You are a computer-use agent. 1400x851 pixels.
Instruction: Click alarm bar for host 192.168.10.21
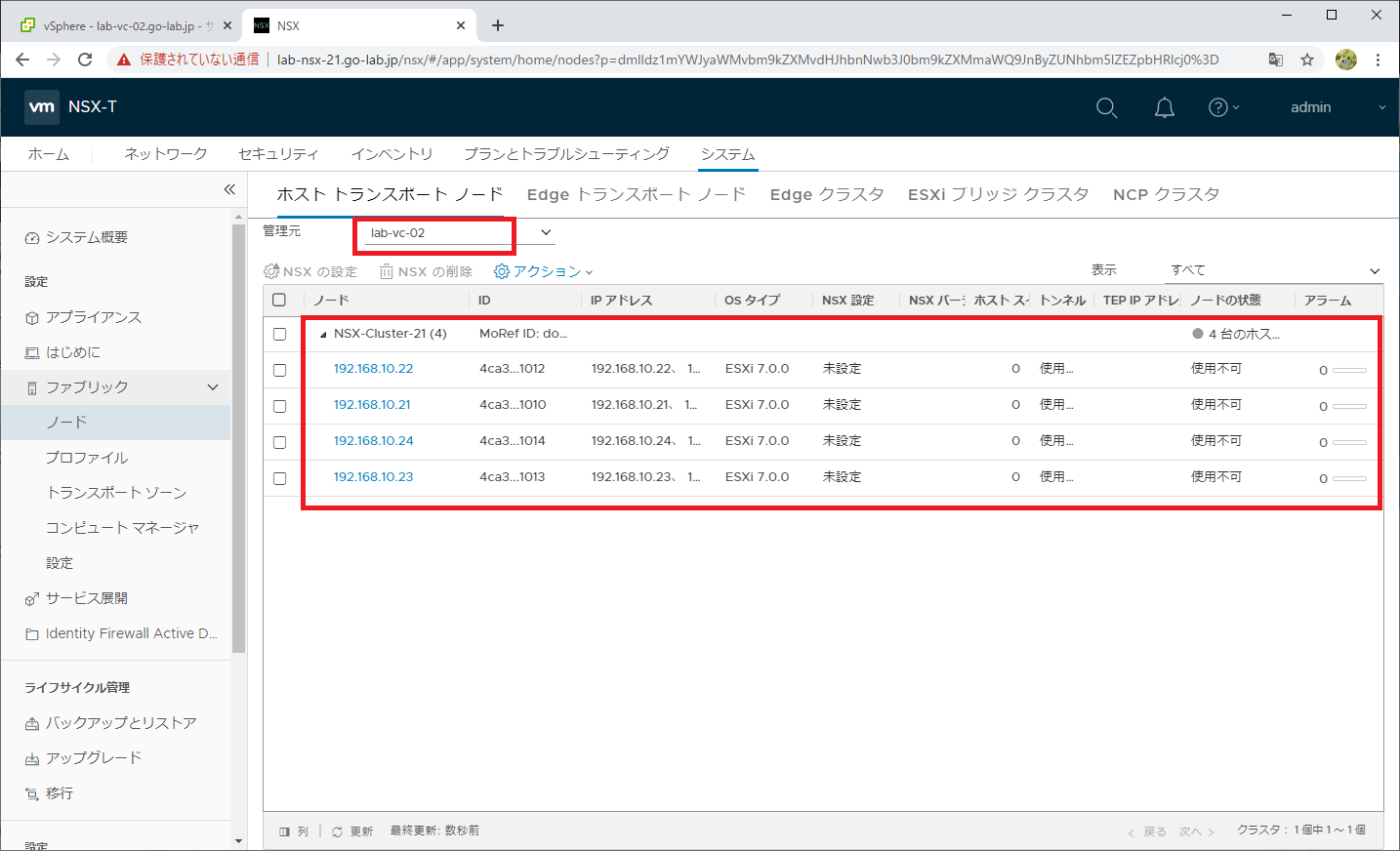tap(1349, 406)
